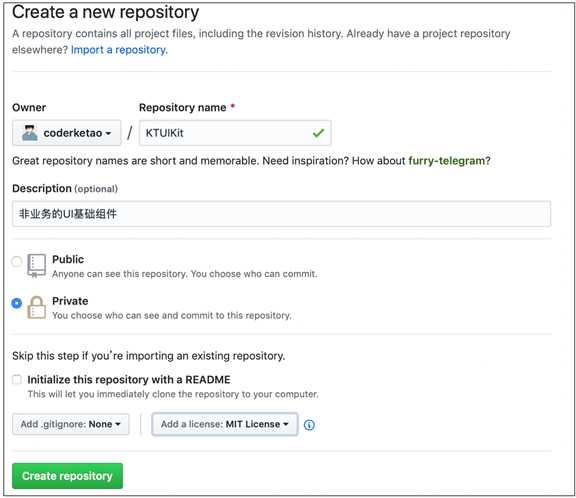Click the README initialize label text
This screenshot has width=576, height=498.
[129, 379]
